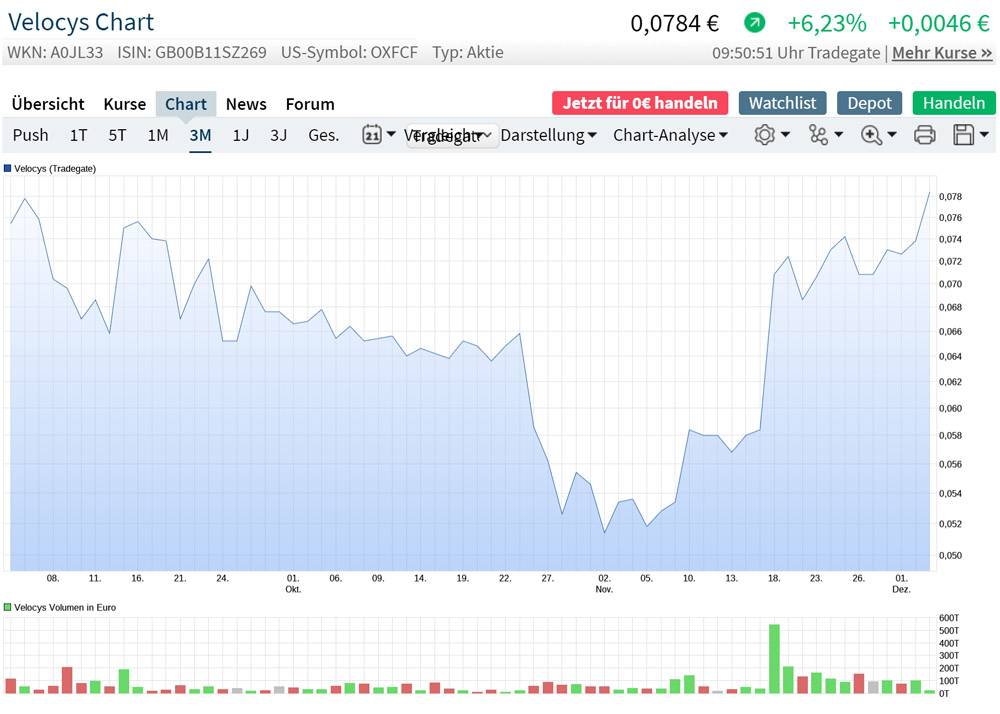Open the Tradegate exchange dropdown
1000x714 pixels.
click(452, 135)
